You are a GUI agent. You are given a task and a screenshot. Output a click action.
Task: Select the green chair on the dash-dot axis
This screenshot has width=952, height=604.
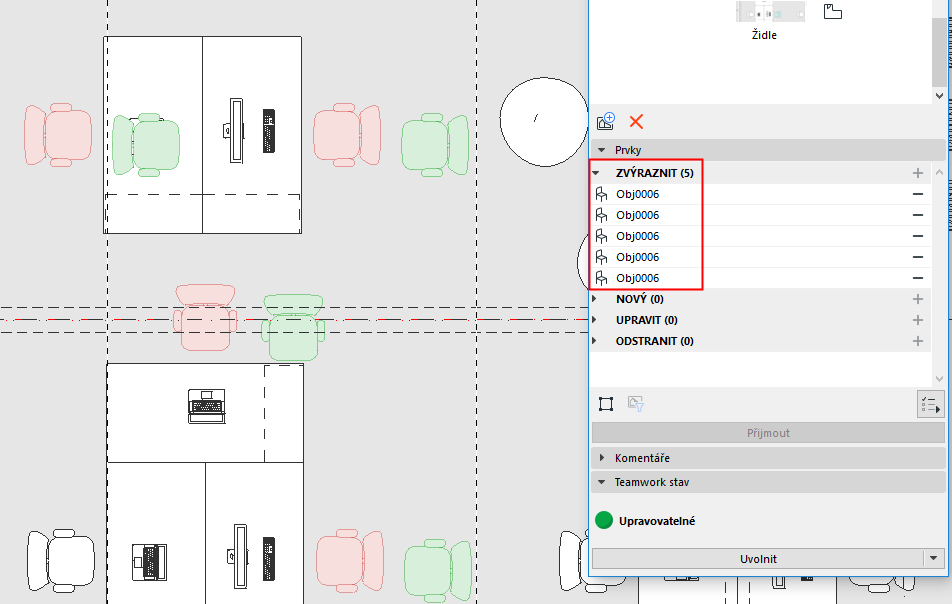[x=293, y=327]
